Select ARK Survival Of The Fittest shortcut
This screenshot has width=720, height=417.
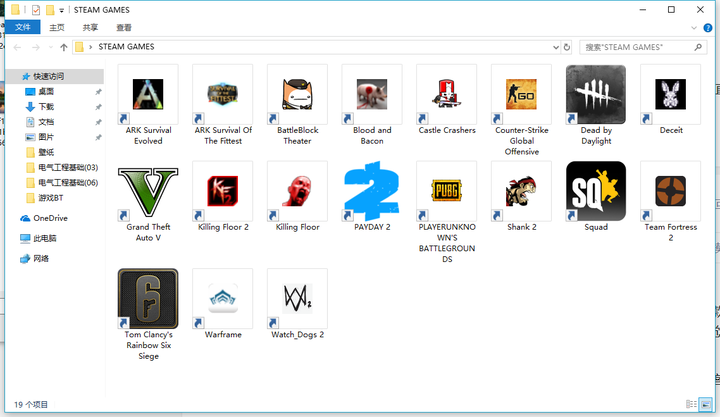coord(223,94)
